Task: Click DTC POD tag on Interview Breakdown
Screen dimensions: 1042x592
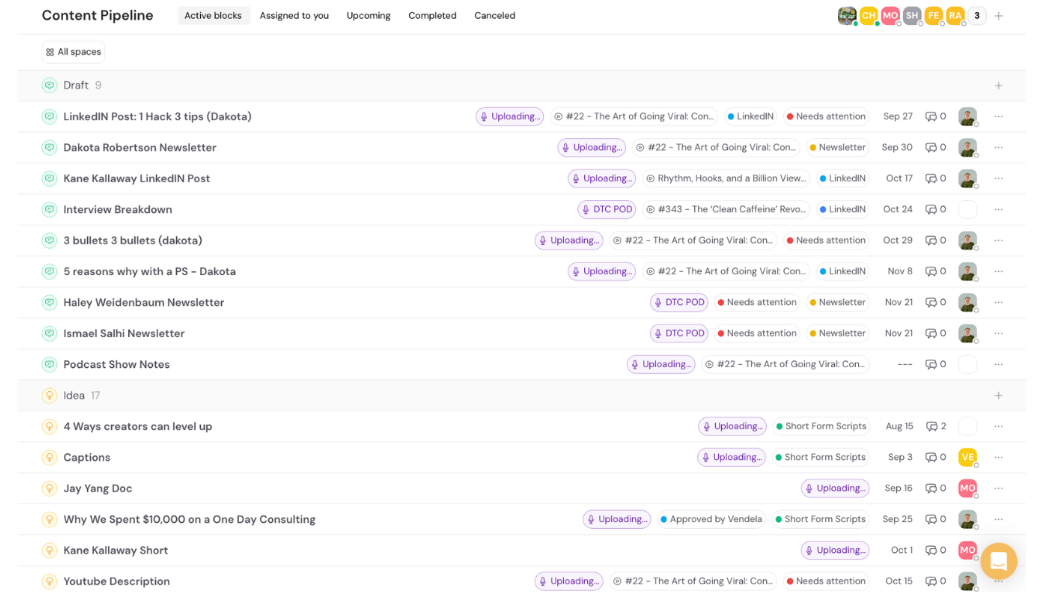Action: (x=607, y=209)
